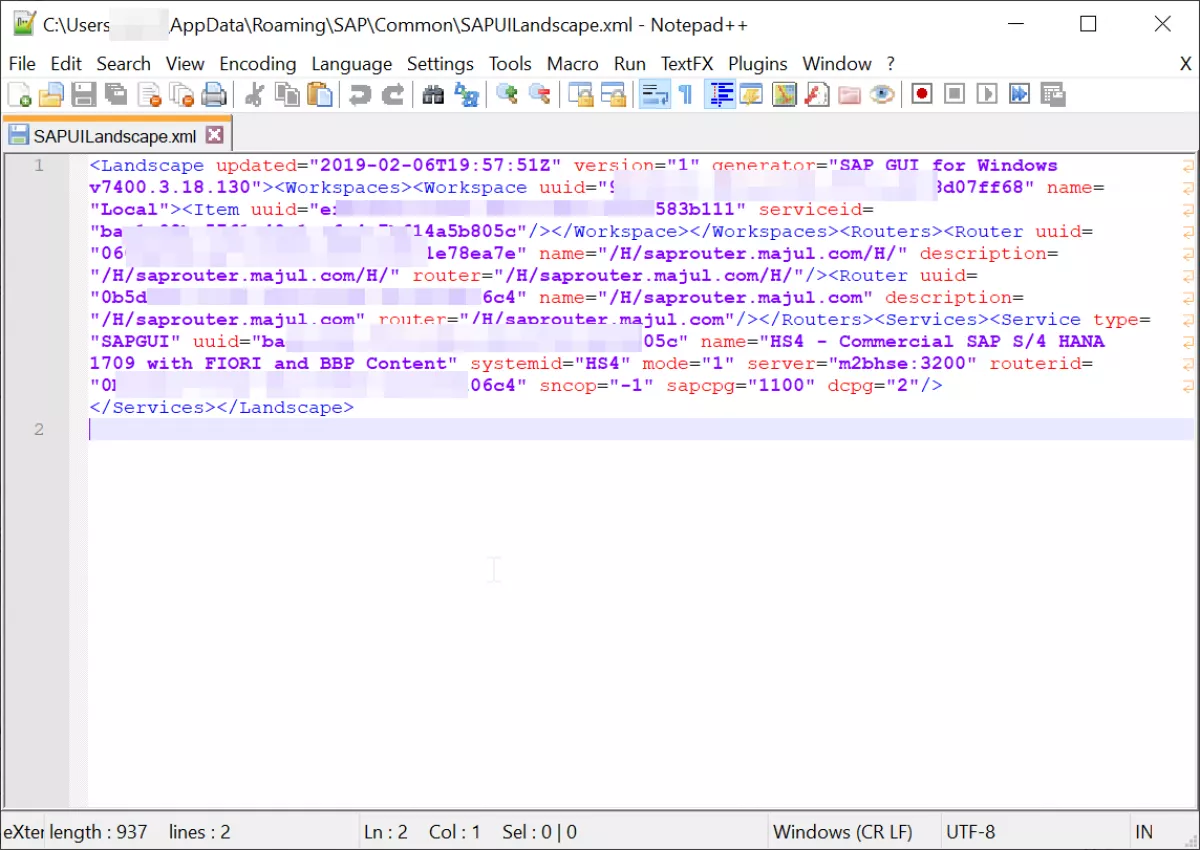Click the Copy toolbar icon
This screenshot has height=850, width=1200.
point(287,95)
